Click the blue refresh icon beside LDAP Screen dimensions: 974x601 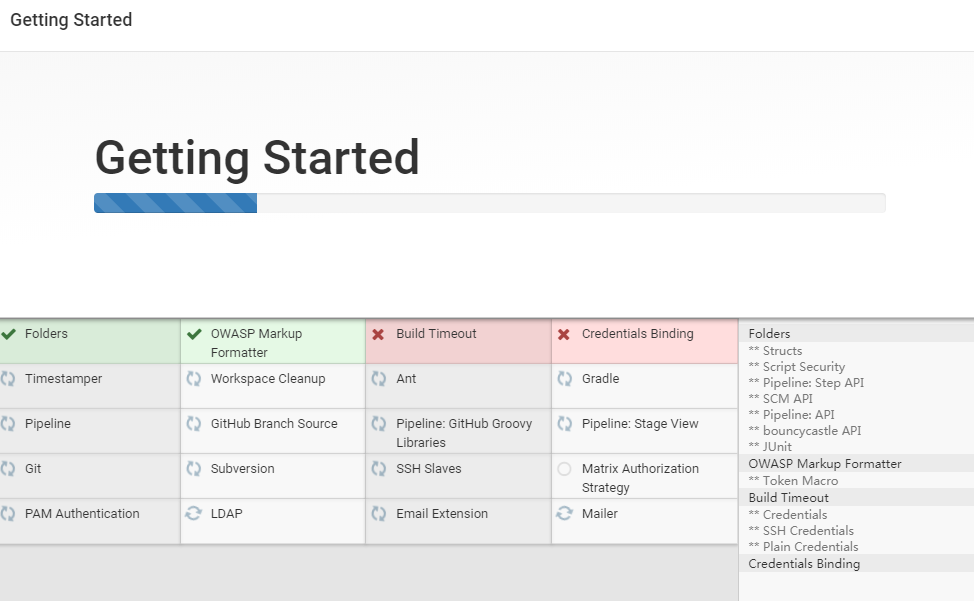(194, 513)
